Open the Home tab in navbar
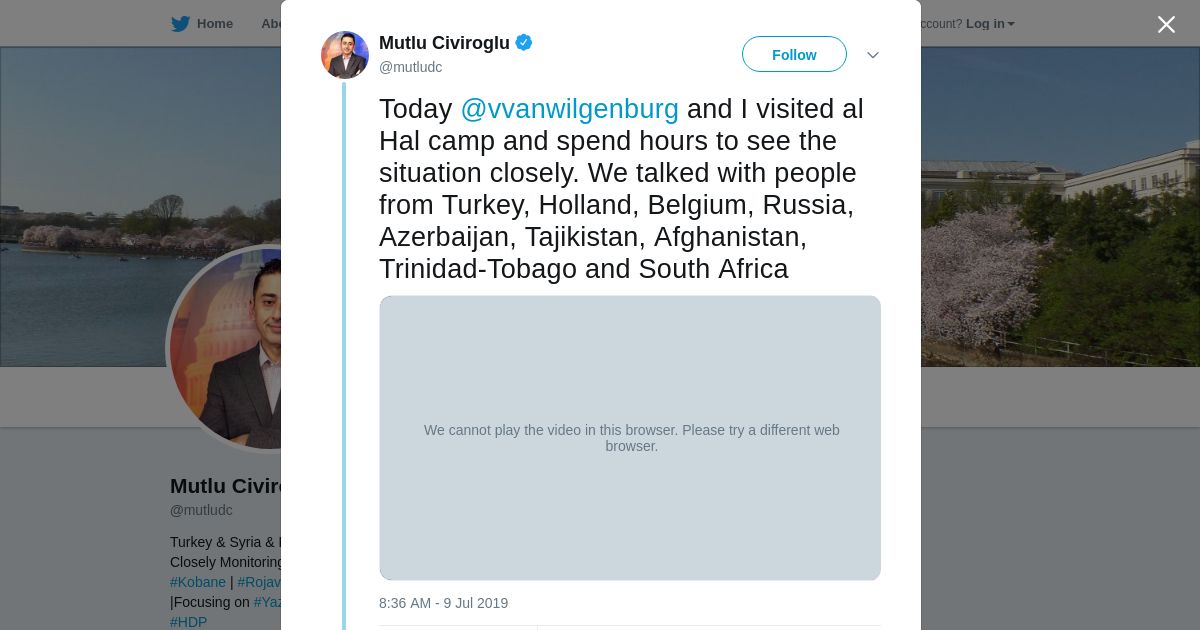This screenshot has width=1200, height=630. 214,24
